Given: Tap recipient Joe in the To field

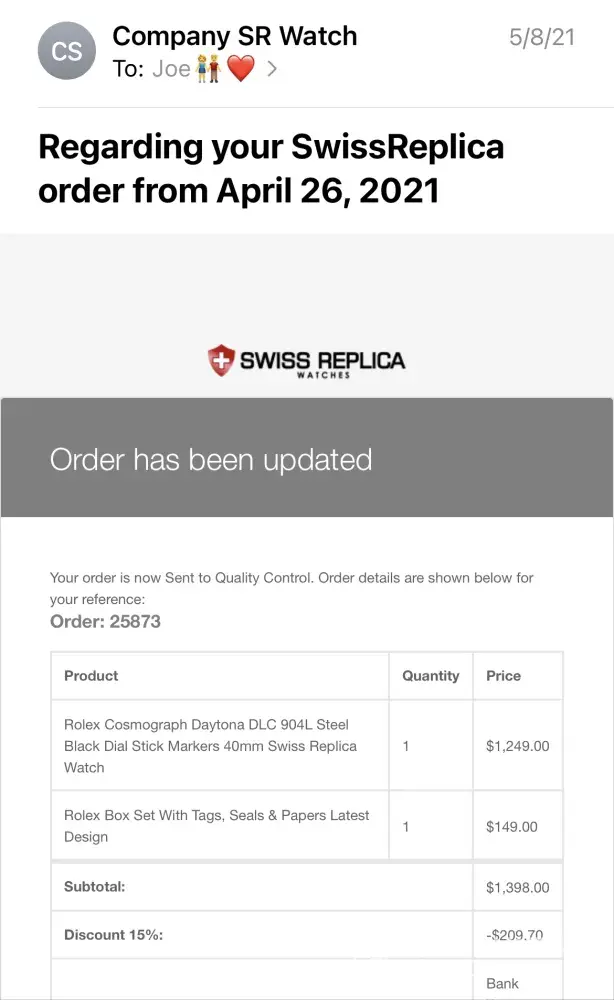Looking at the screenshot, I should 171,70.
